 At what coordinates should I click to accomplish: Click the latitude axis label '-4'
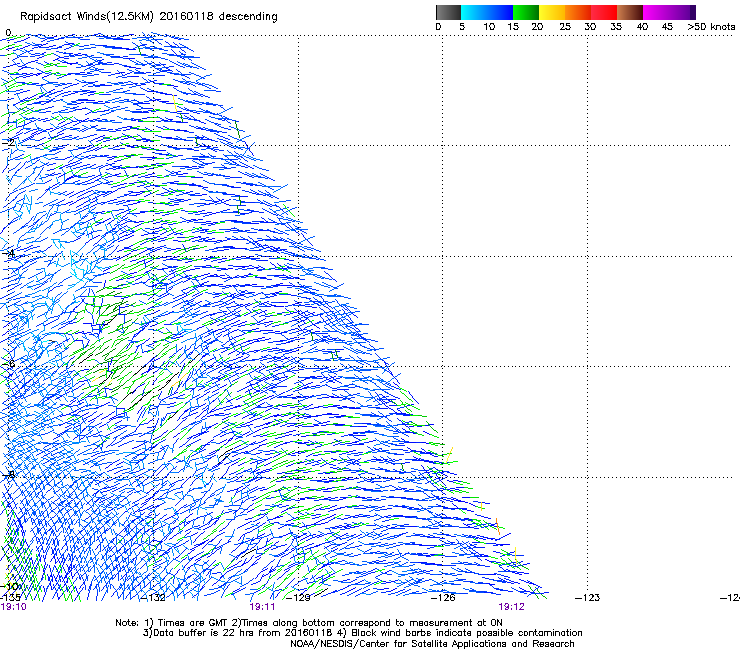[x=8, y=253]
